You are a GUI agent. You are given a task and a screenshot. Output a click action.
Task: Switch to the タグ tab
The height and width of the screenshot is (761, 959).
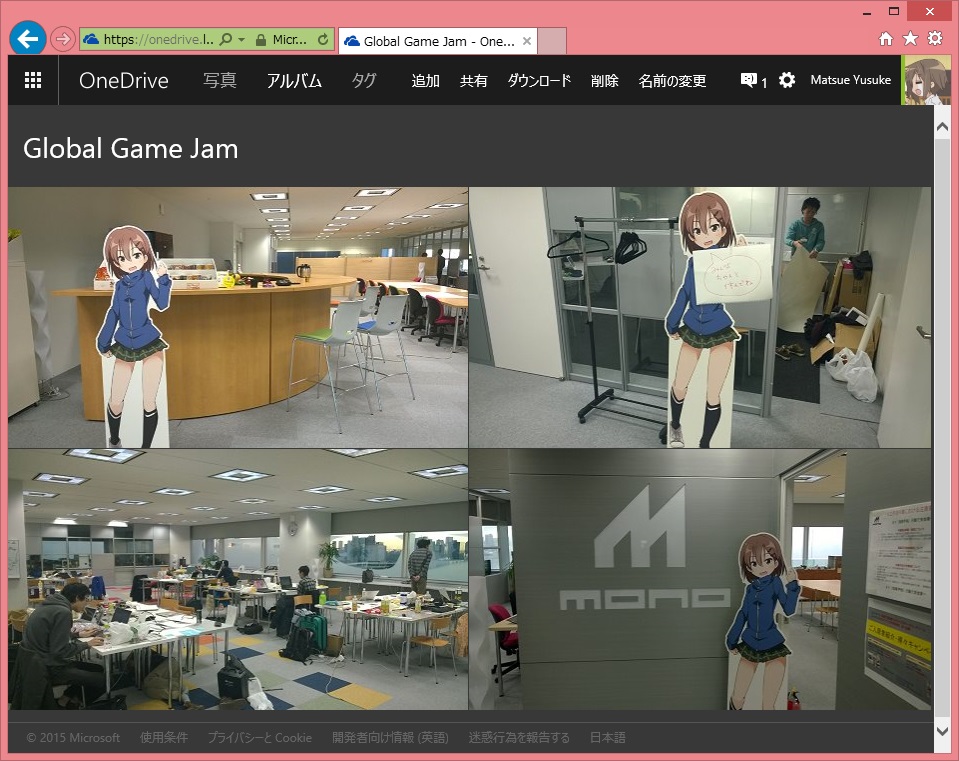[364, 81]
